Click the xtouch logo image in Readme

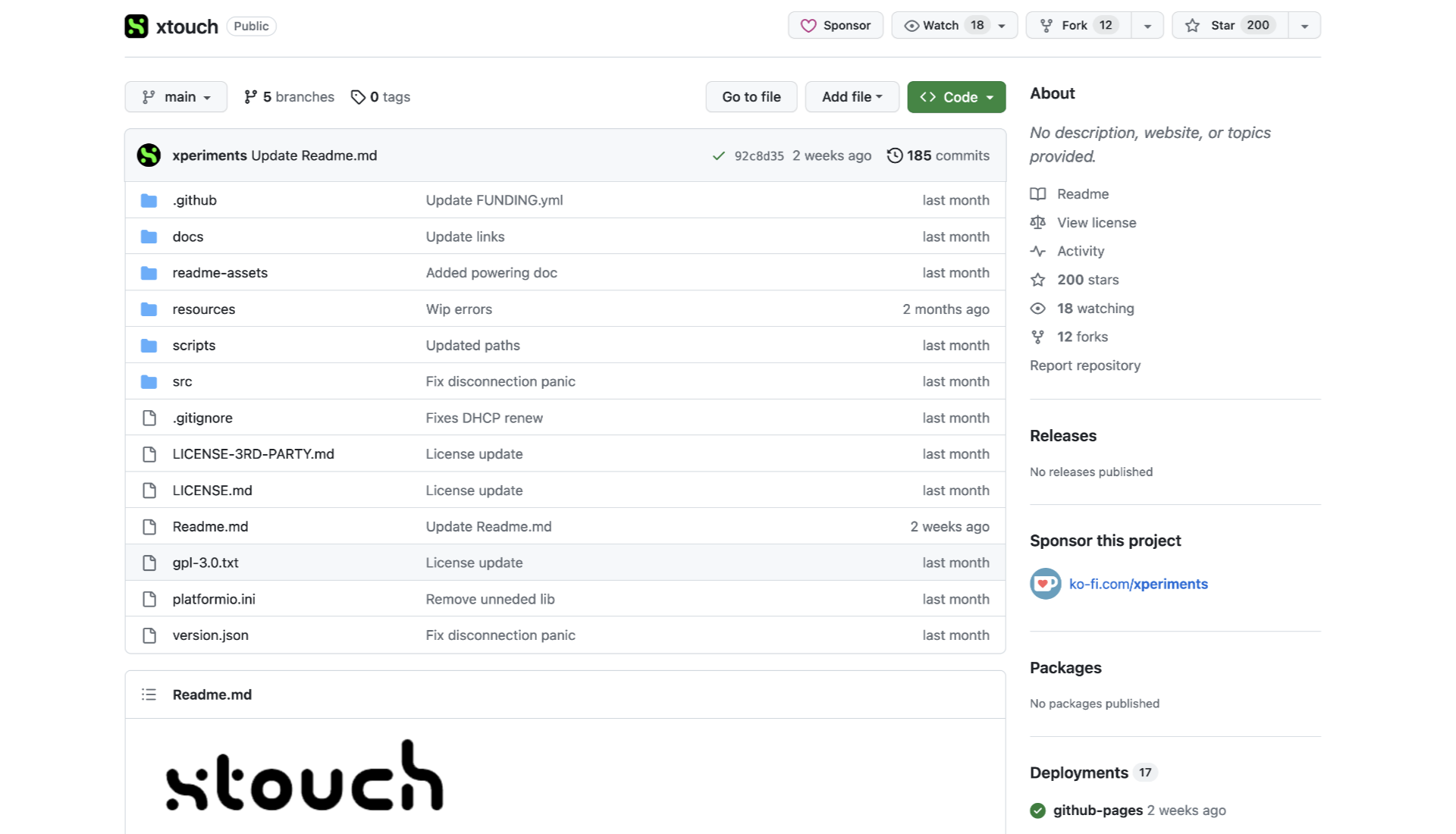click(x=305, y=776)
